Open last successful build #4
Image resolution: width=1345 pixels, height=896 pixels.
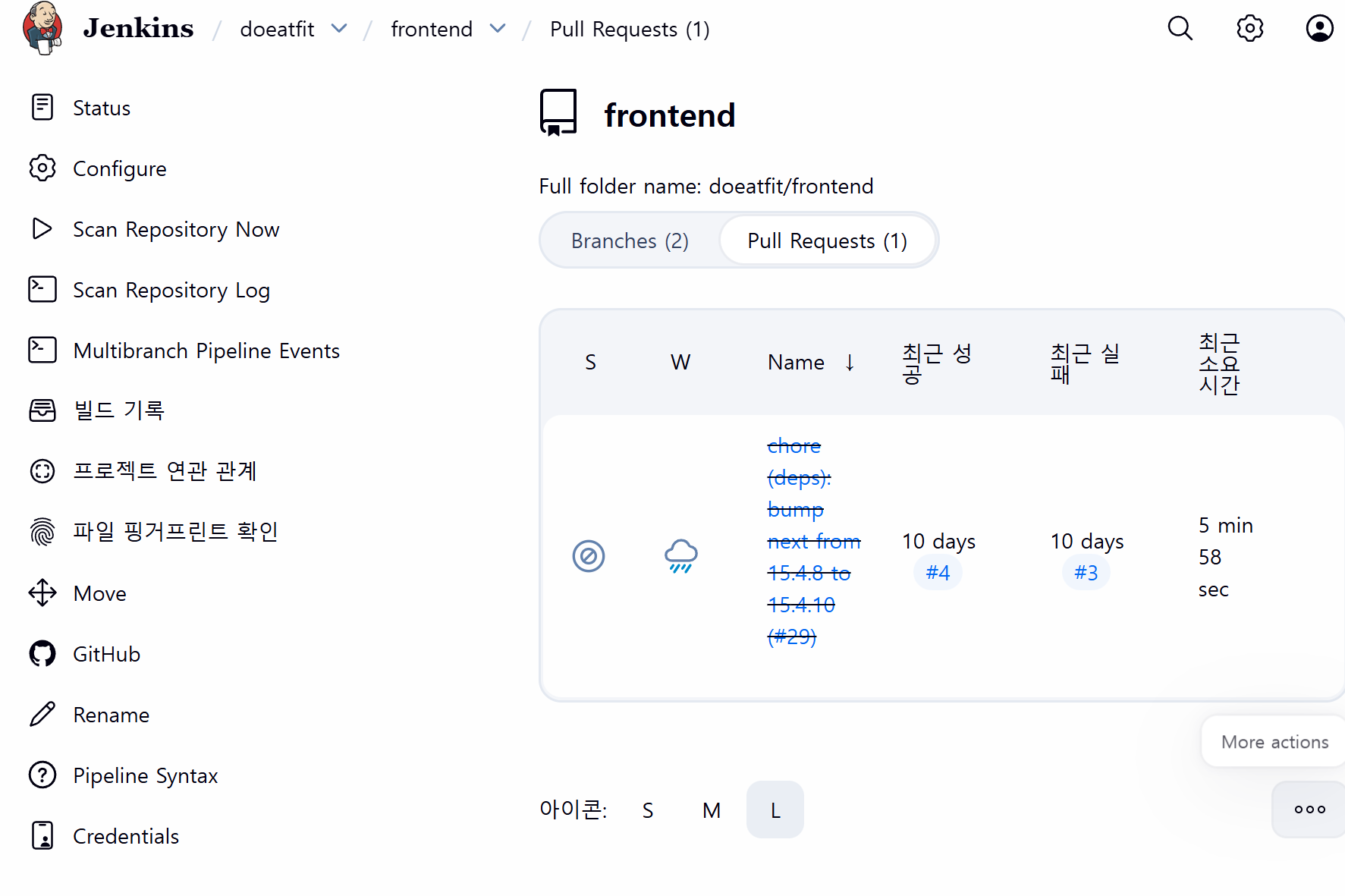pos(938,573)
